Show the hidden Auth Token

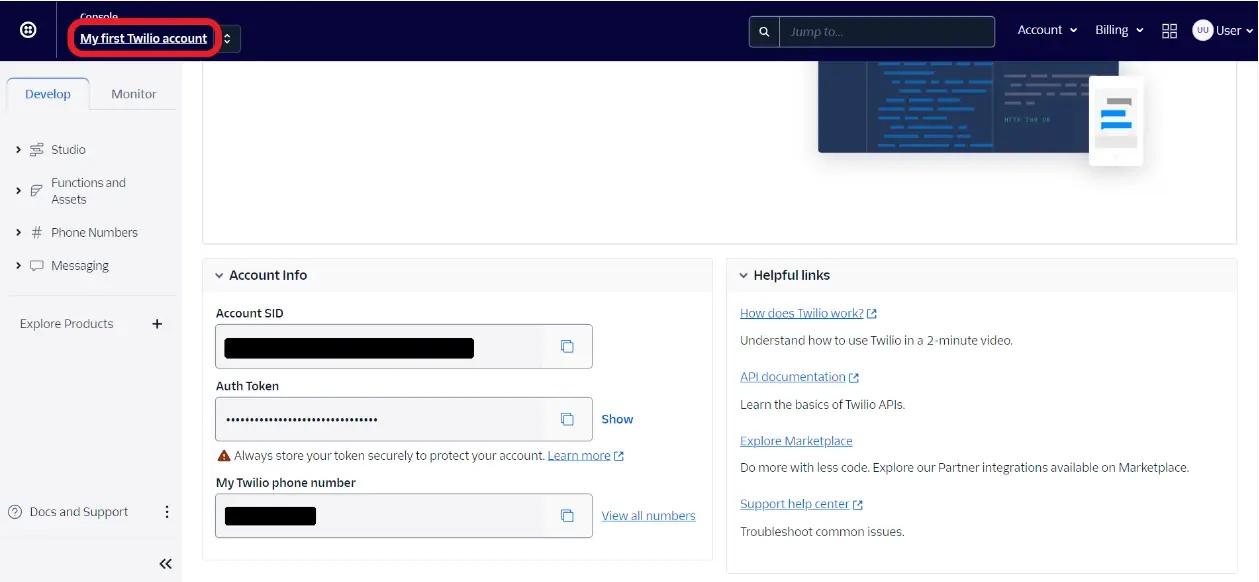pos(617,419)
